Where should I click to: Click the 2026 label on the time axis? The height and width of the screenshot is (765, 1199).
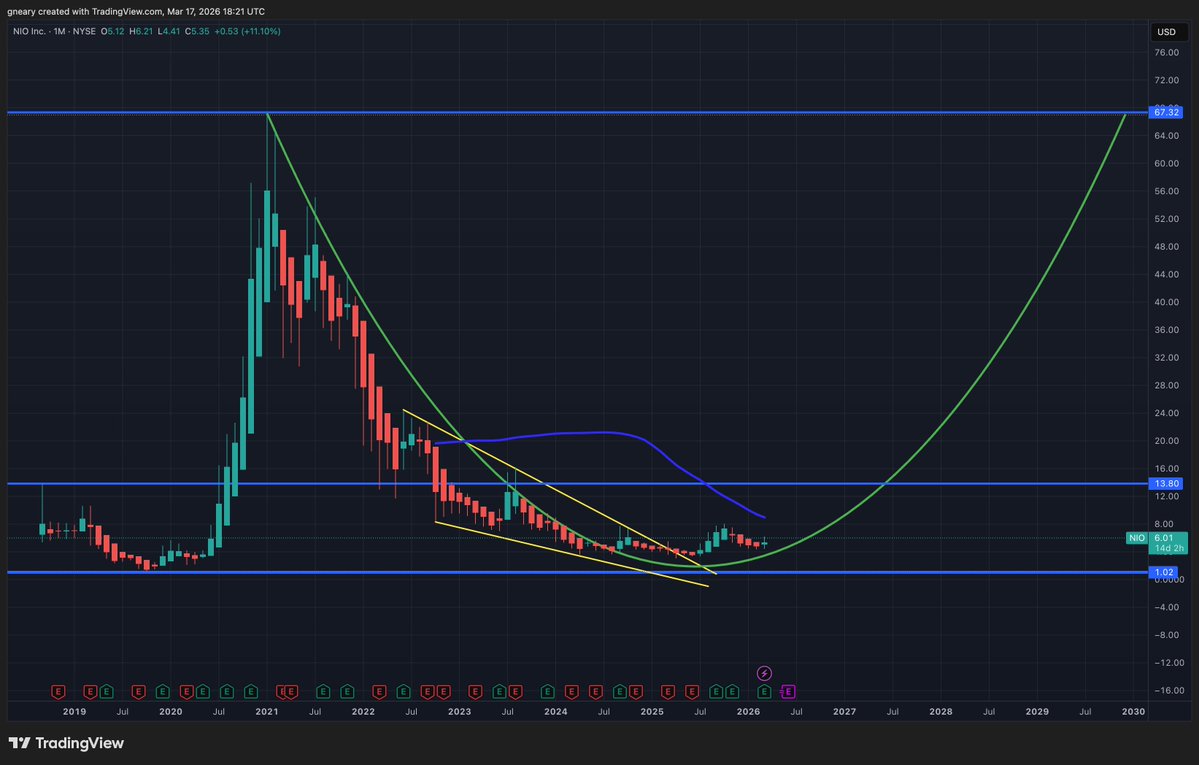click(x=748, y=711)
